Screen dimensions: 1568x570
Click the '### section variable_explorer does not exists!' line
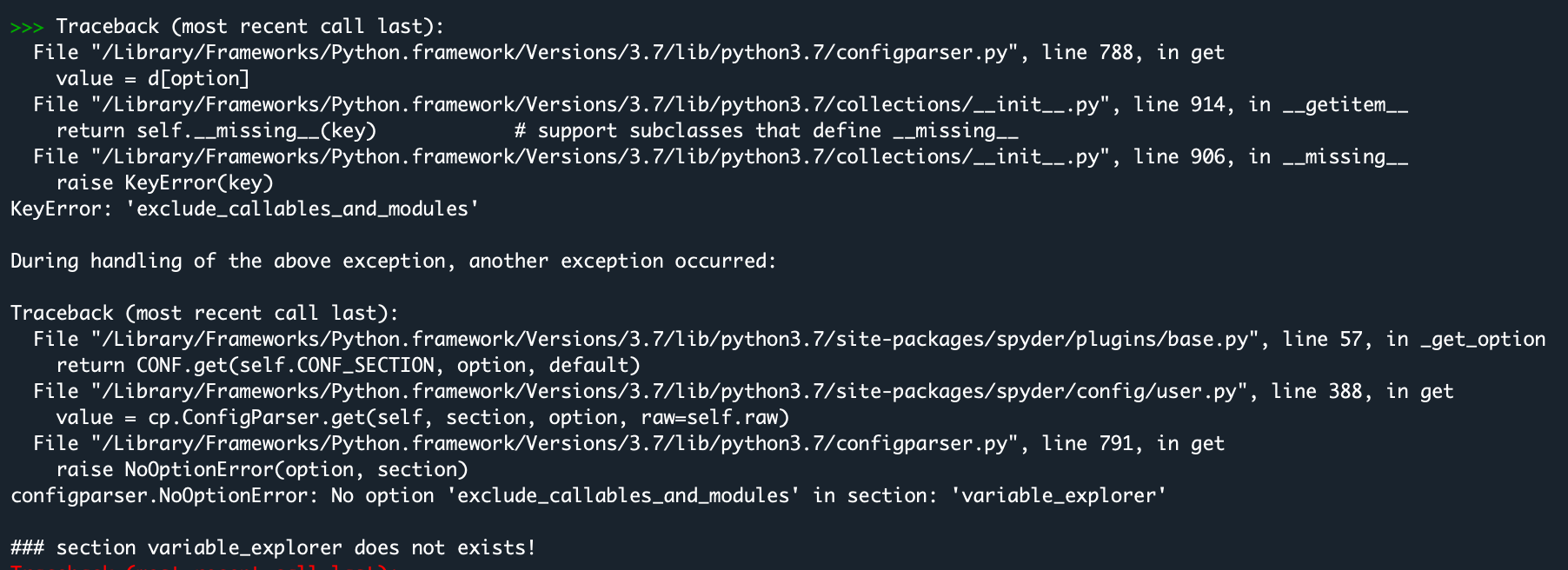coord(273,548)
